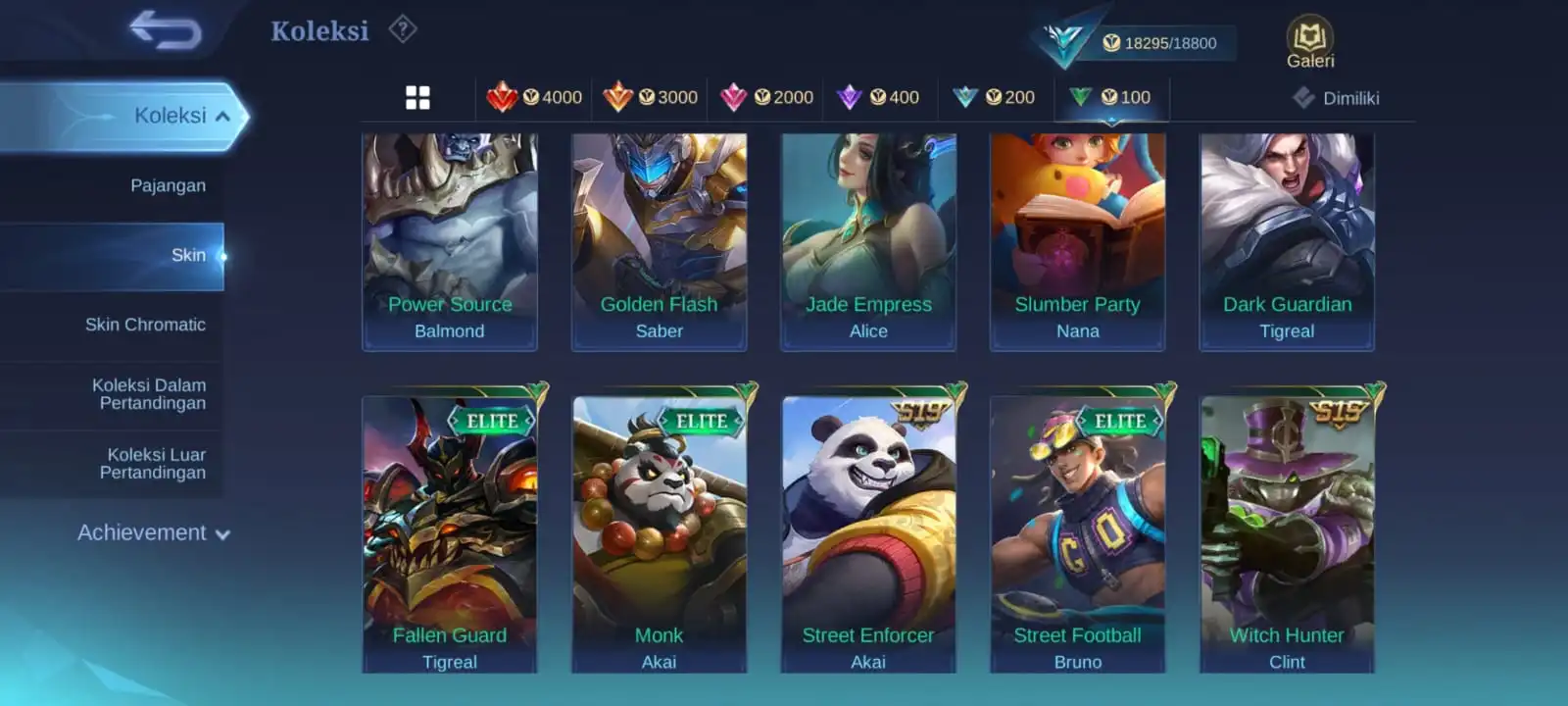Open the Jade Empress Alice skin card
Screen dimensions: 1568x706
pyautogui.click(x=868, y=241)
